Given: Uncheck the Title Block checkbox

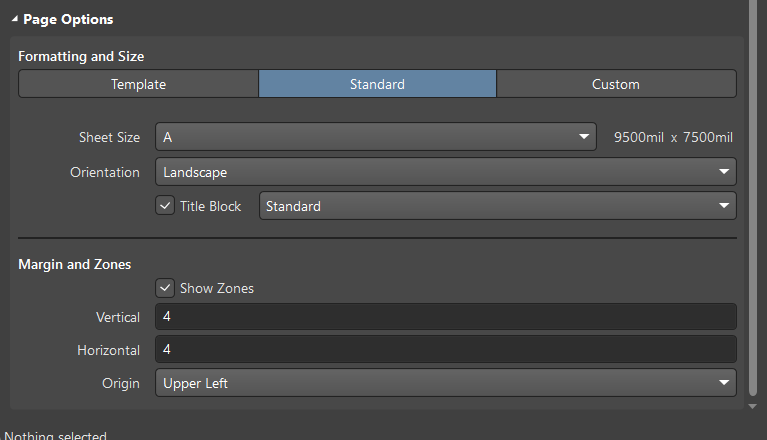Looking at the screenshot, I should coord(165,206).
